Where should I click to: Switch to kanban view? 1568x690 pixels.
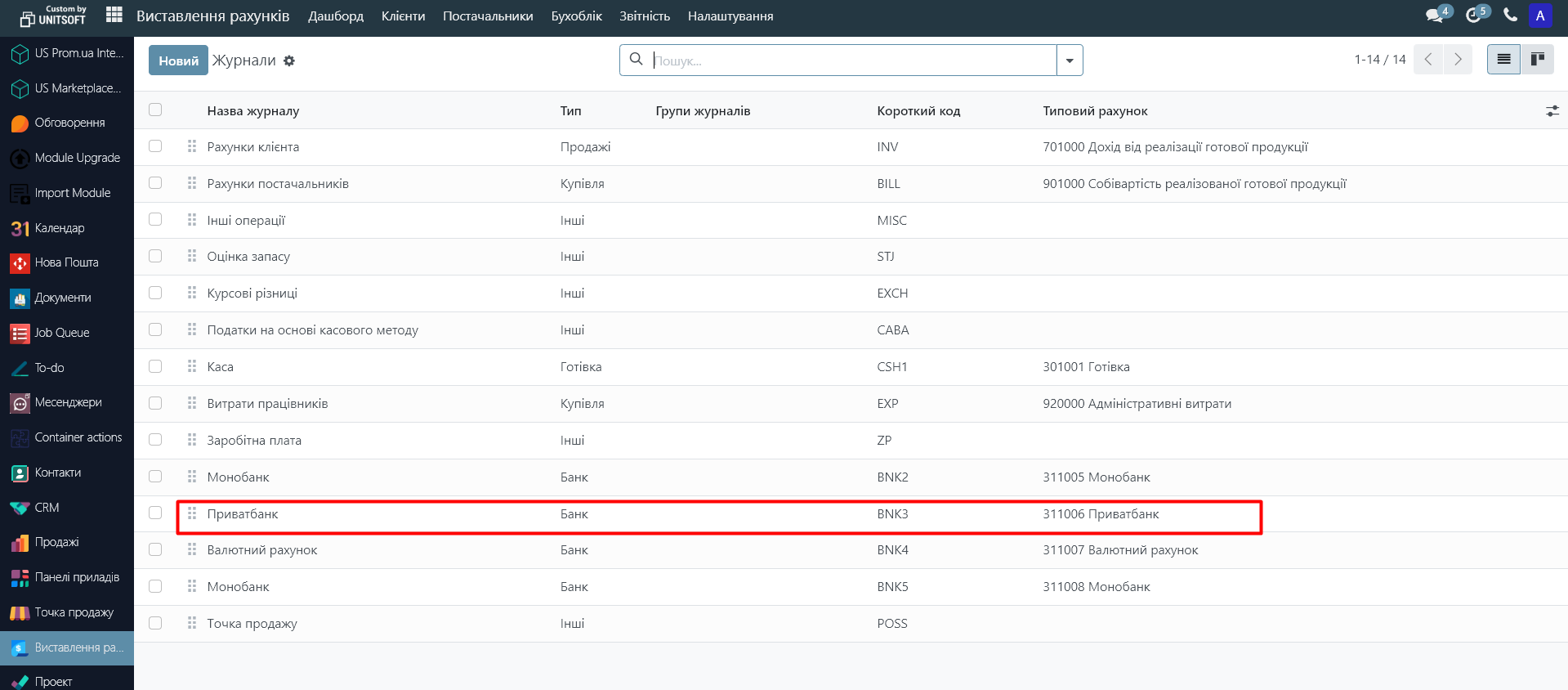coord(1537,60)
